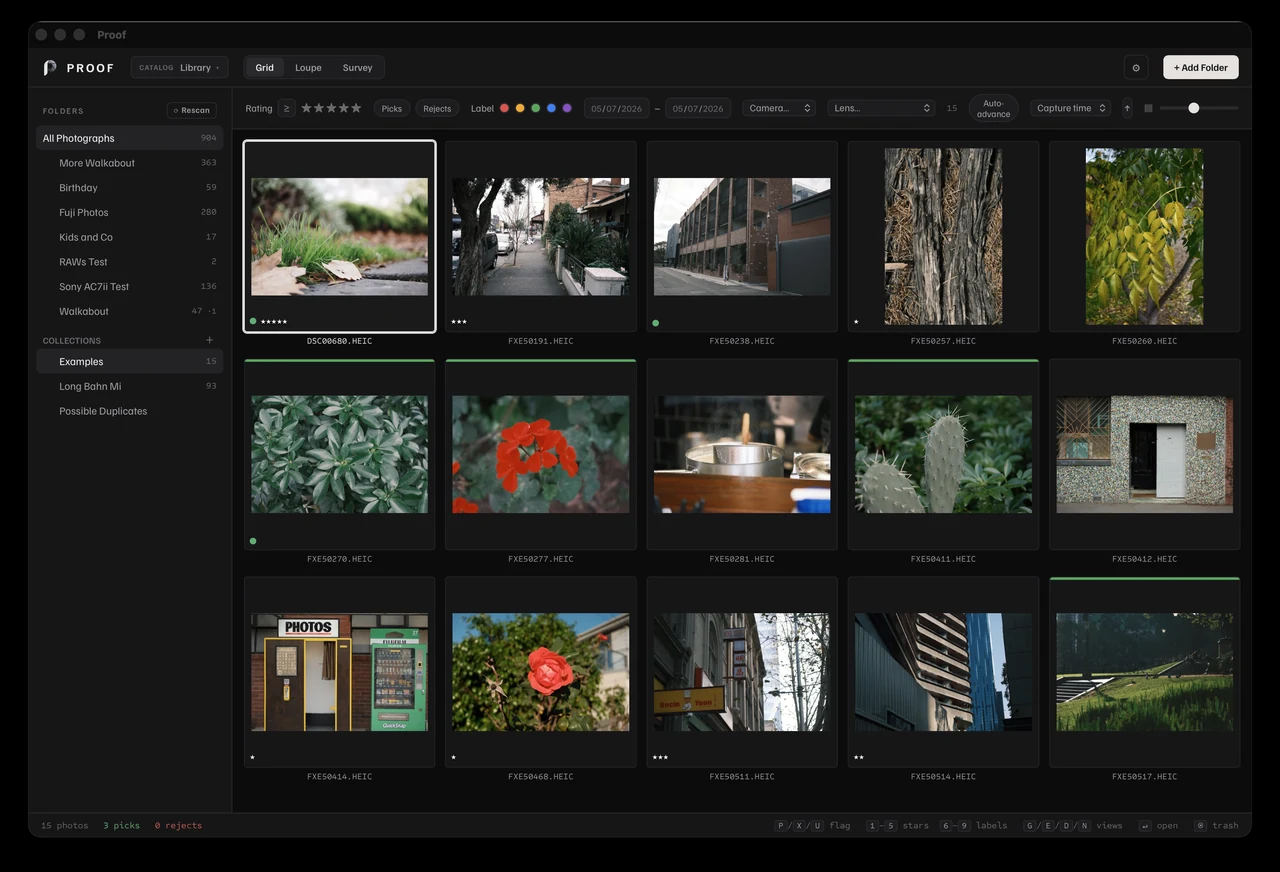Viewport: 1280px width, 872px height.
Task: Filter by red color label
Action: click(x=504, y=108)
